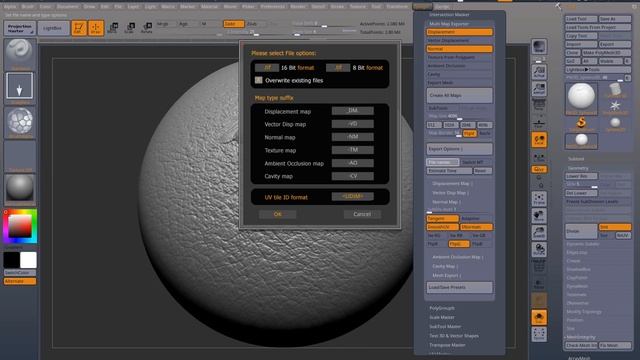Expand the Cavity Map settings
The image size is (640, 360).
(x=445, y=266)
